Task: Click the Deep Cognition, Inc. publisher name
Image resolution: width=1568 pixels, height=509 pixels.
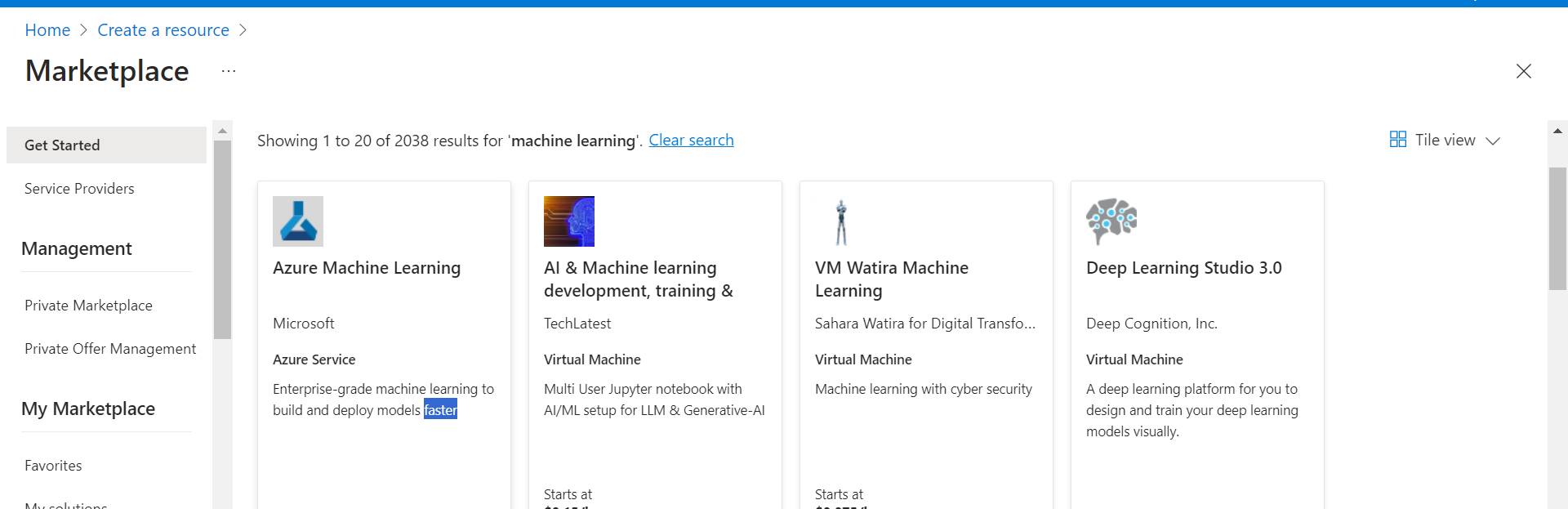Action: click(1151, 324)
